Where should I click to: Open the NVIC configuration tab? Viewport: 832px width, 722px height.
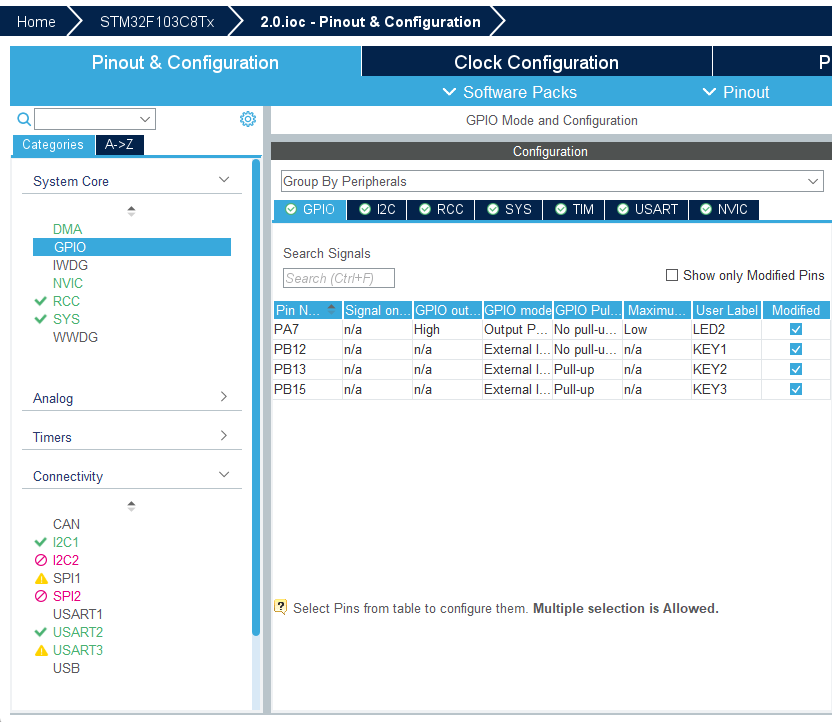tap(724, 210)
